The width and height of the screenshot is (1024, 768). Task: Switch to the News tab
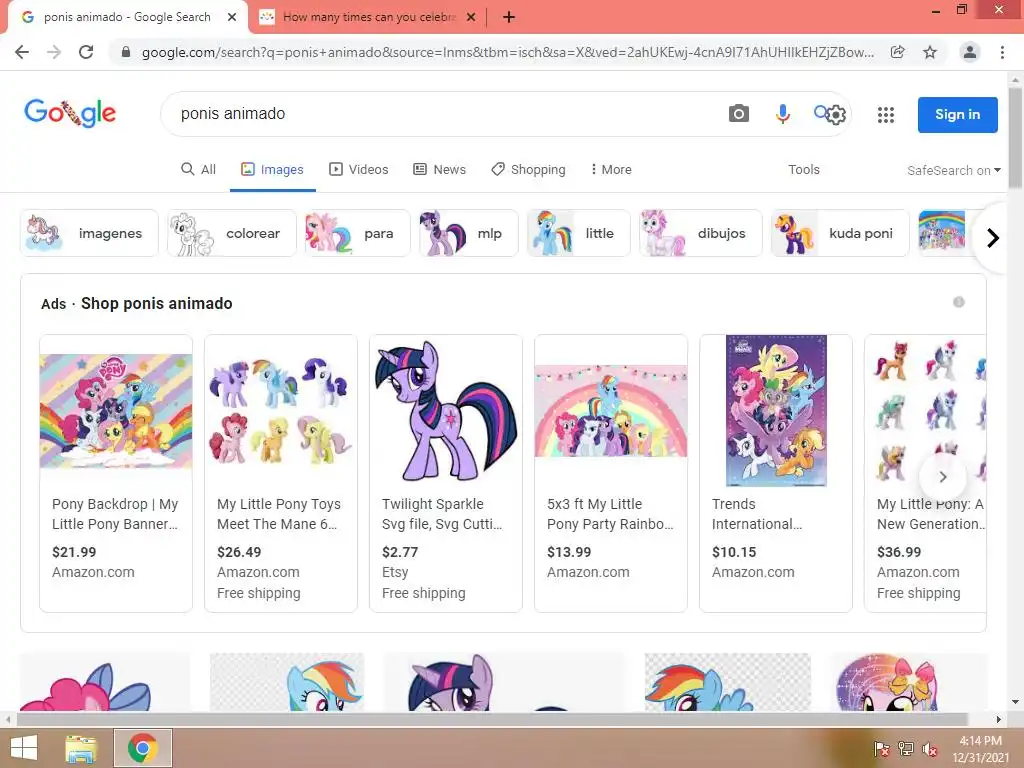coord(440,169)
